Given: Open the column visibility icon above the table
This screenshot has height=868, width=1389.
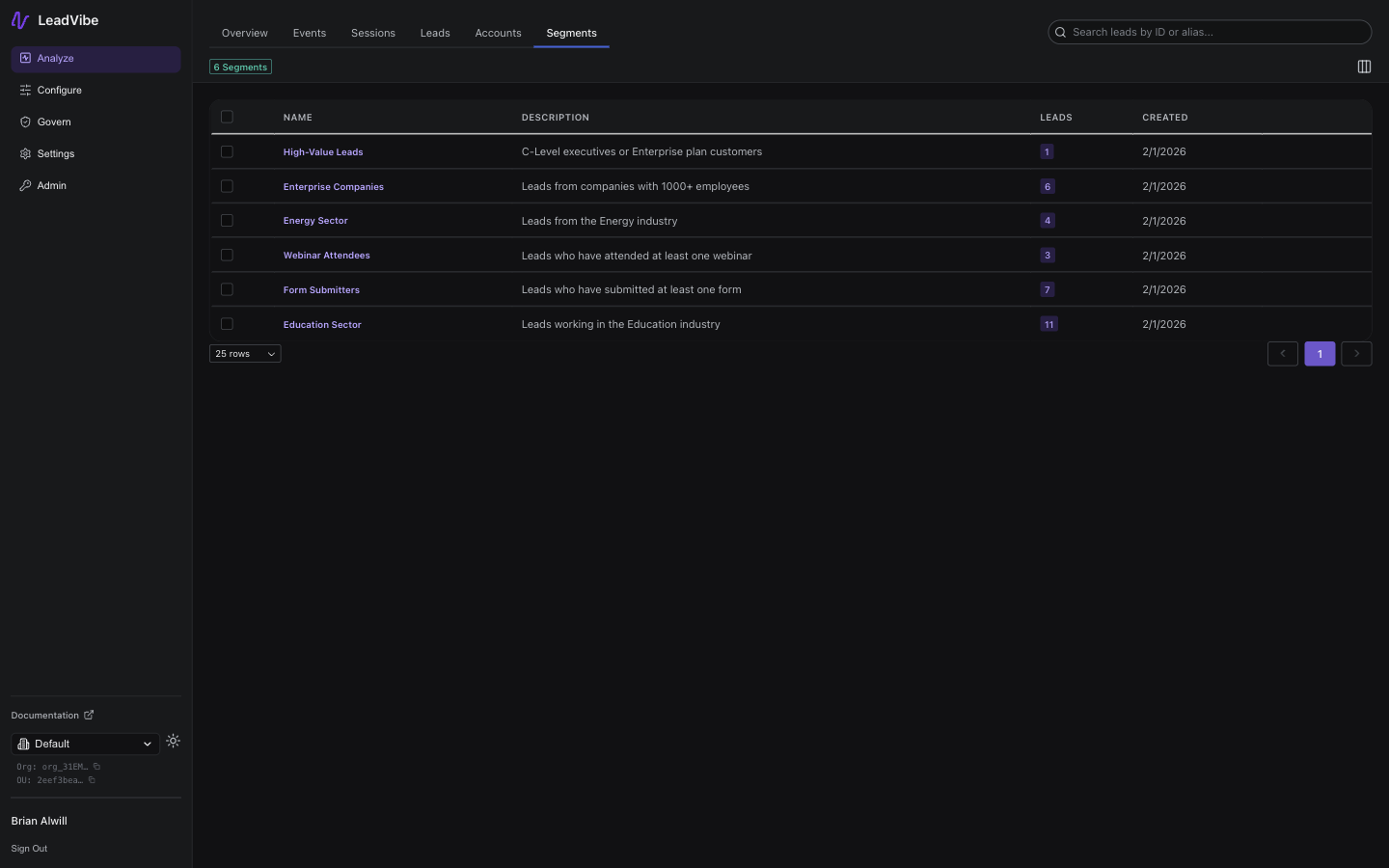Looking at the screenshot, I should 1364,67.
